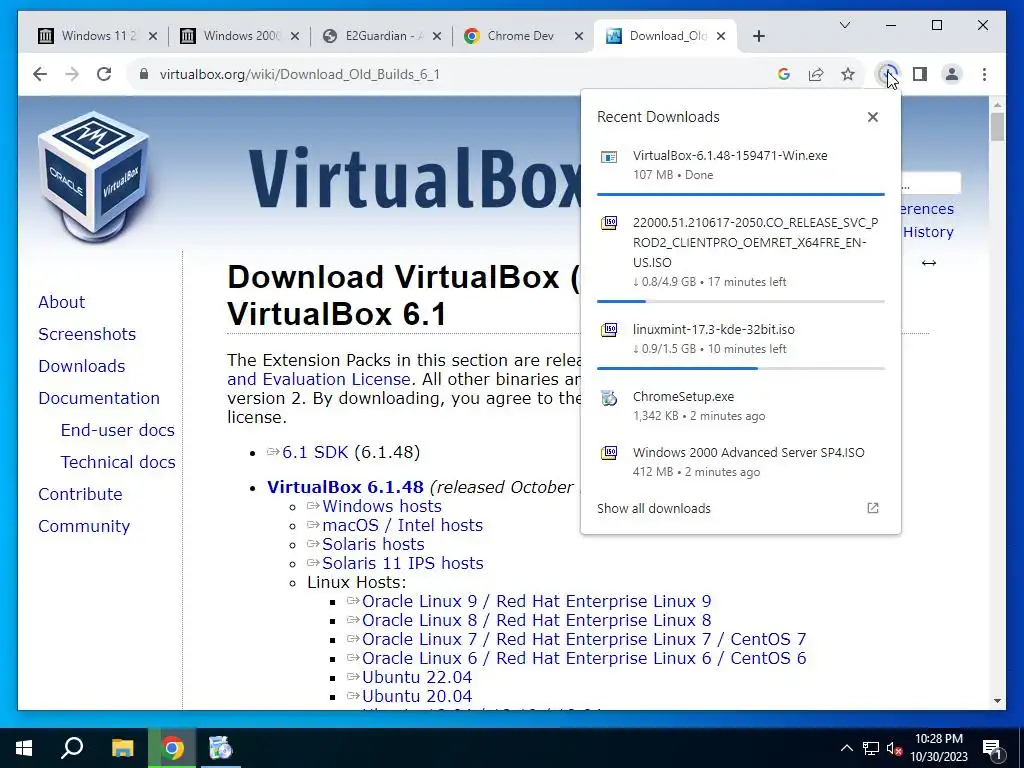Click the VirtualBox-6.1.48 exe file icon
The image size is (1024, 768).
[x=609, y=157]
